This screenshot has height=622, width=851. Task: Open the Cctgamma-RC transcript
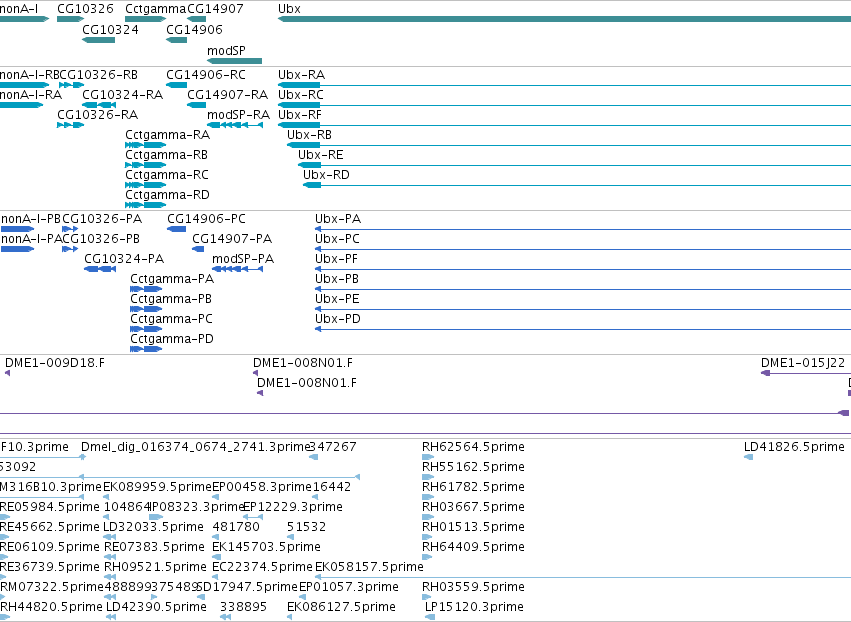[x=145, y=185]
